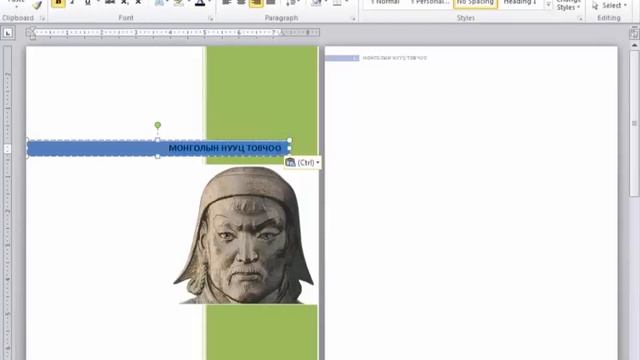
Task: Click the green rotation handle of text box
Action: coord(158,125)
